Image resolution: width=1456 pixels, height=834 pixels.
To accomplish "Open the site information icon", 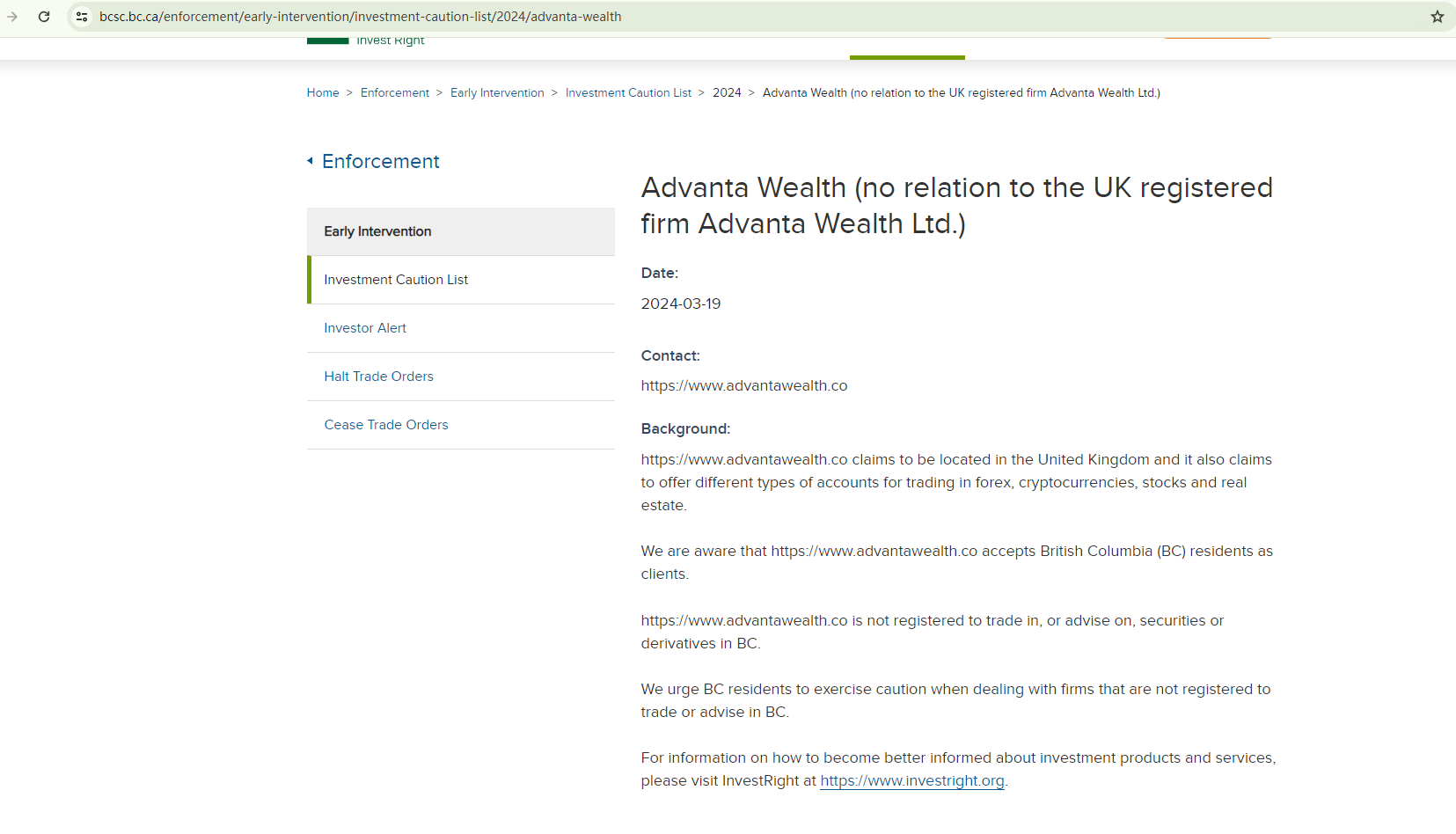I will coord(82,17).
